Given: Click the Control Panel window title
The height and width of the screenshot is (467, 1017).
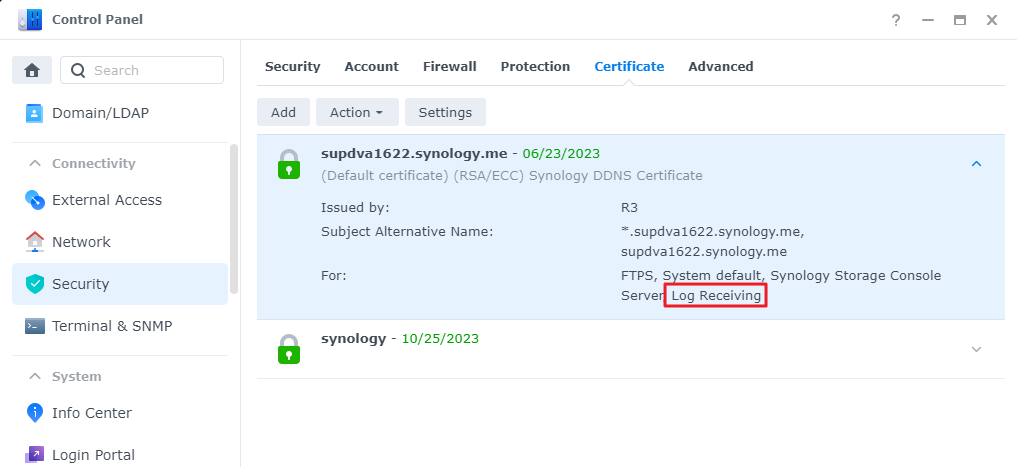Looking at the screenshot, I should (x=97, y=20).
